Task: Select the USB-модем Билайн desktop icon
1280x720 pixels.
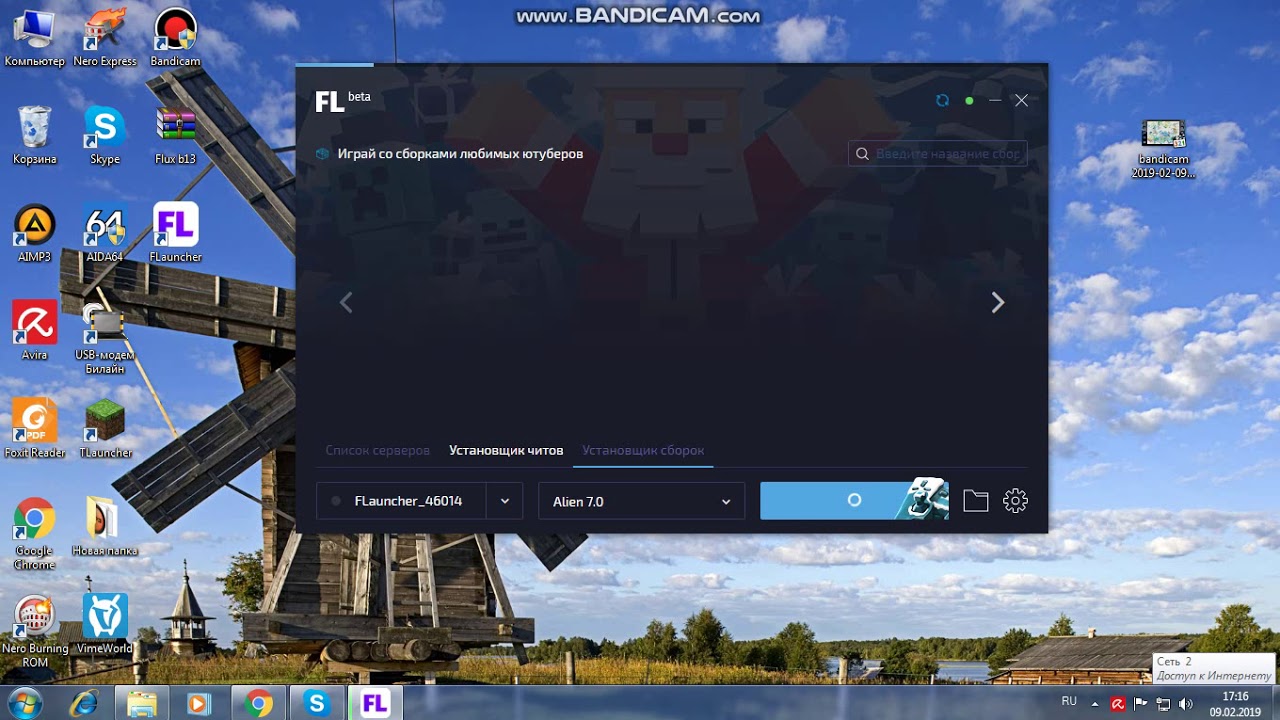Action: pyautogui.click(x=105, y=338)
